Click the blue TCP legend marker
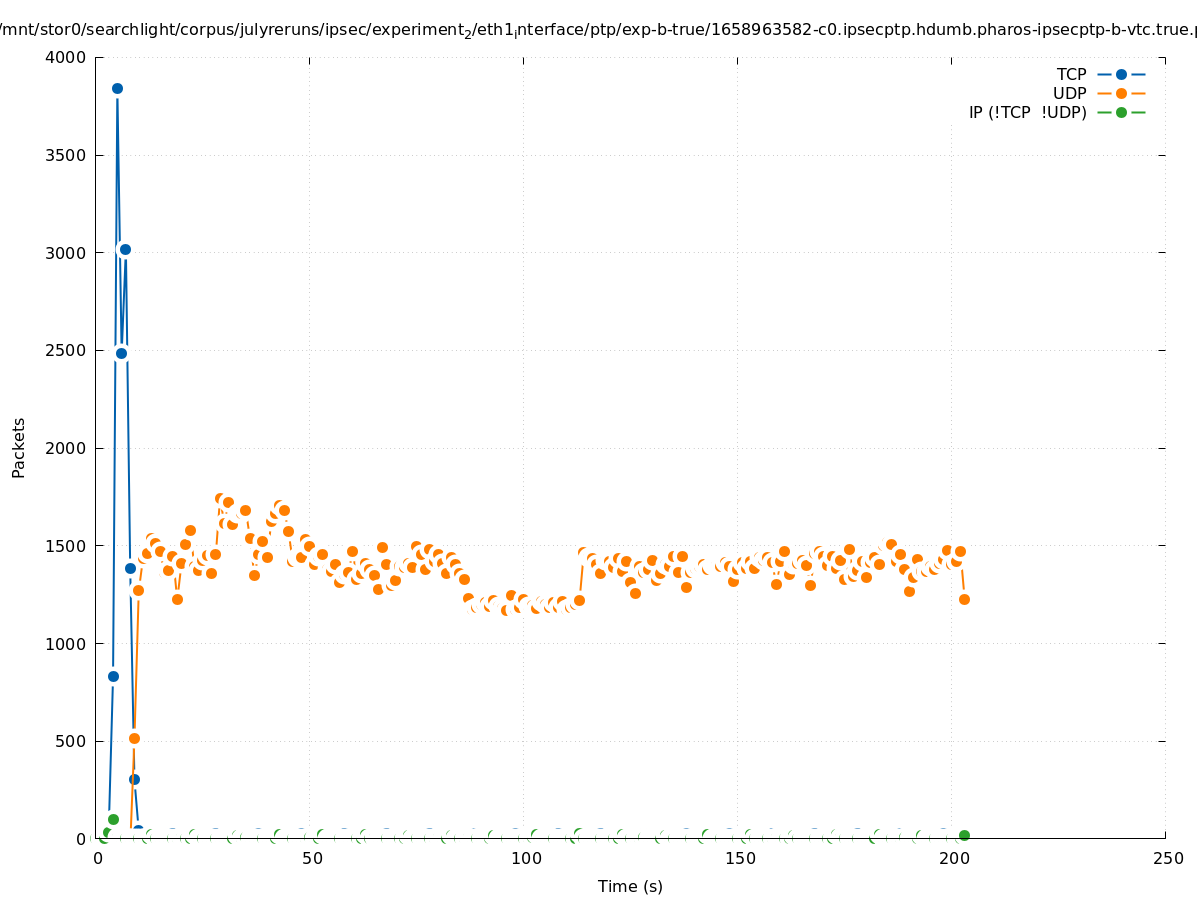1197x900 pixels. click(1121, 74)
